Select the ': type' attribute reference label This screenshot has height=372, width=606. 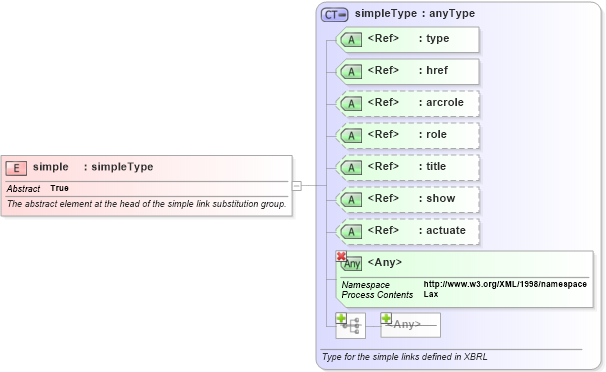434,39
